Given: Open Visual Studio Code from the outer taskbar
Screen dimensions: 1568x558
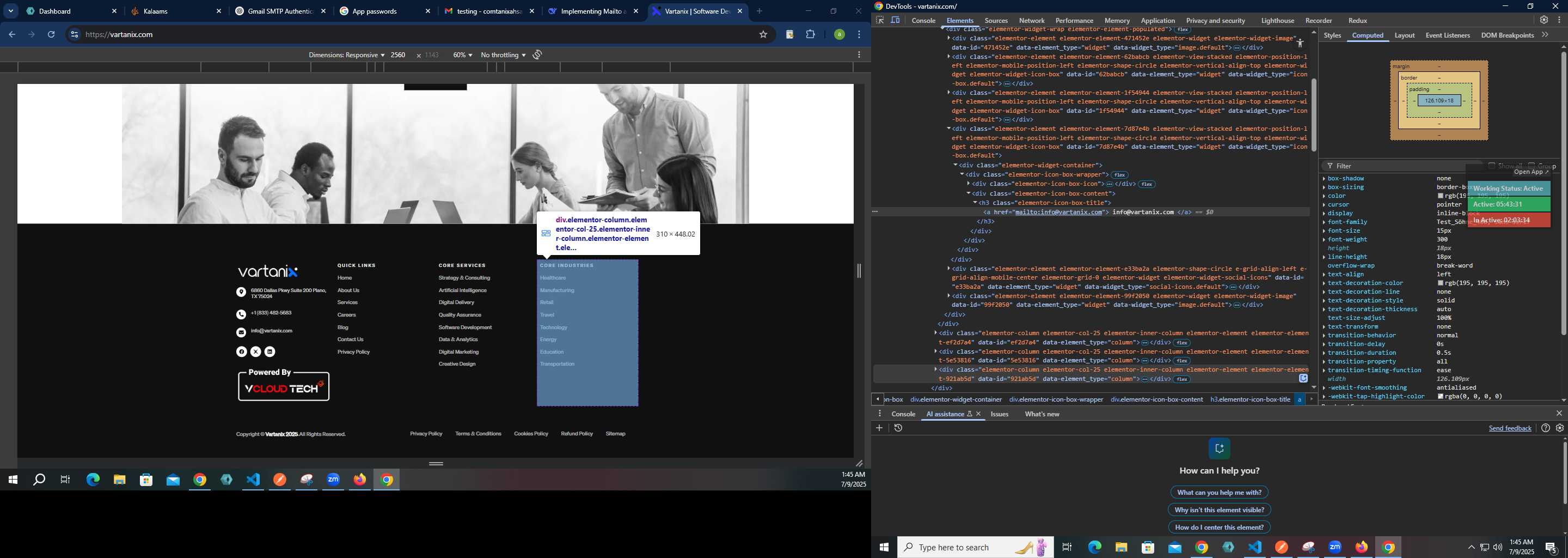Looking at the screenshot, I should pyautogui.click(x=1255, y=547).
